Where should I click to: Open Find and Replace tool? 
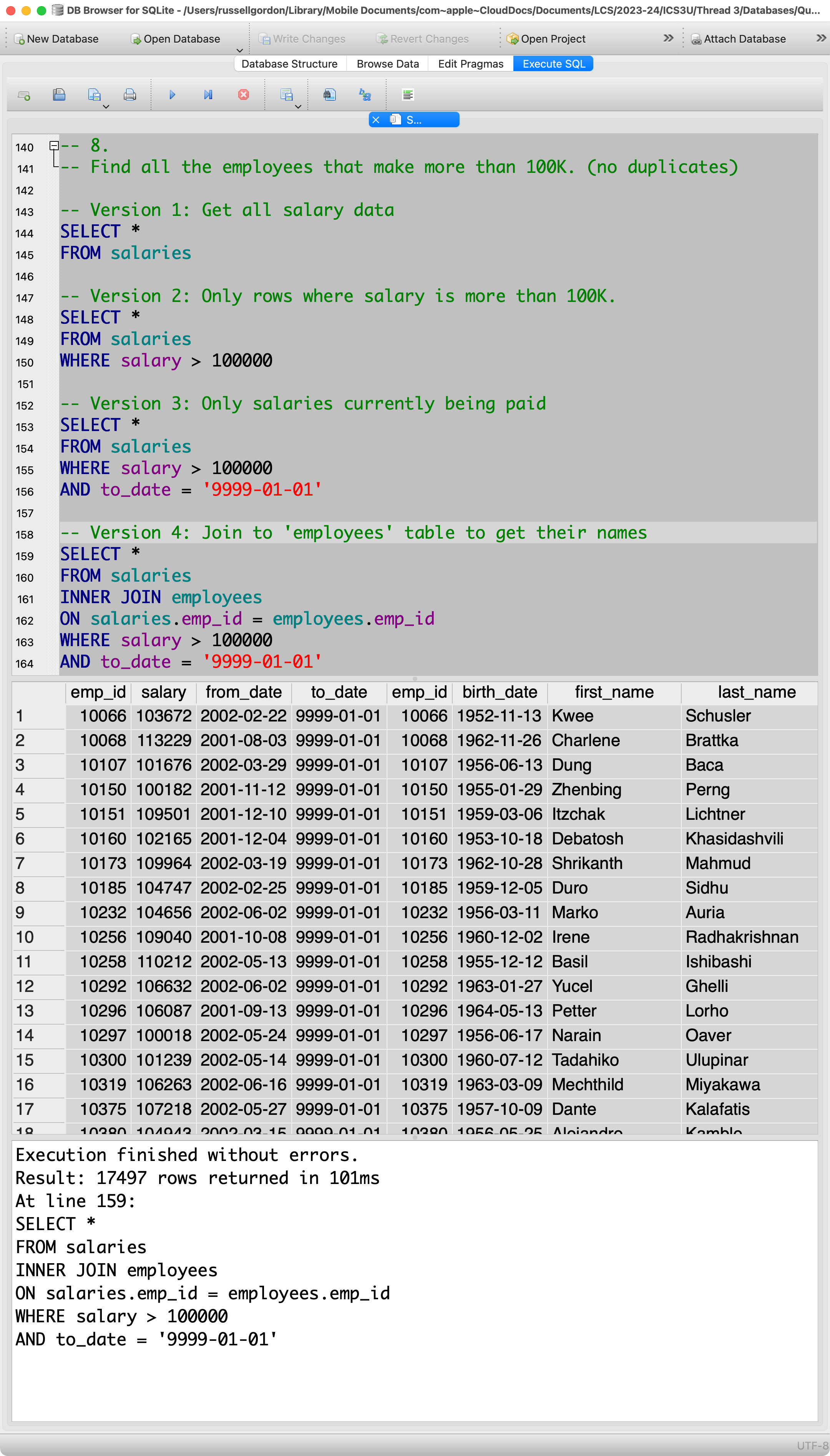(x=365, y=95)
